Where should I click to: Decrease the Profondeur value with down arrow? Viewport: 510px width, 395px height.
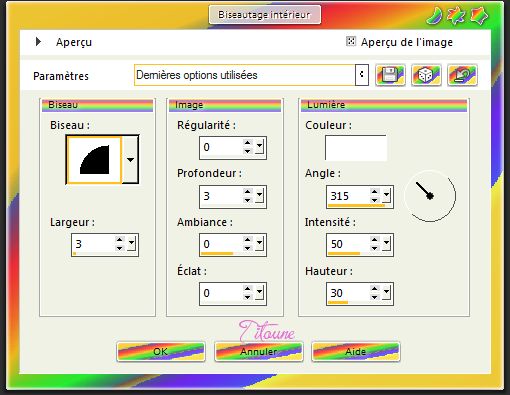coord(247,200)
